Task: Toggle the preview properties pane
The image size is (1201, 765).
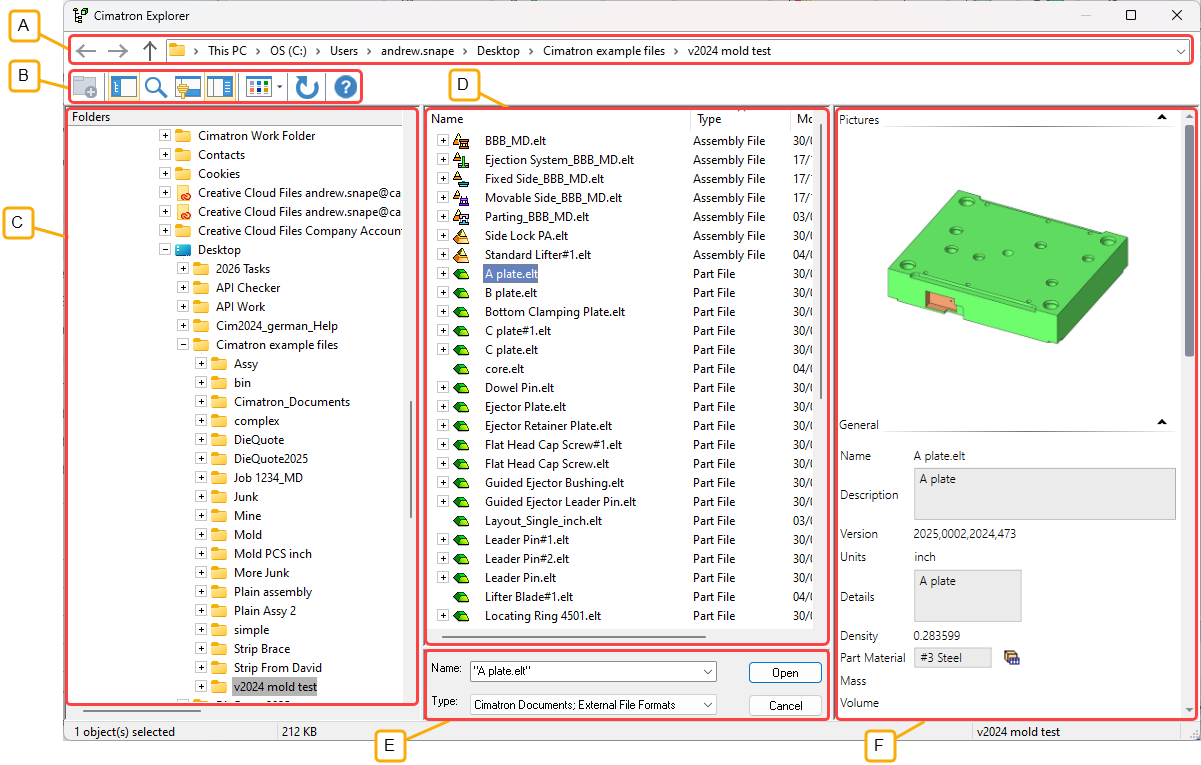Action: [220, 87]
